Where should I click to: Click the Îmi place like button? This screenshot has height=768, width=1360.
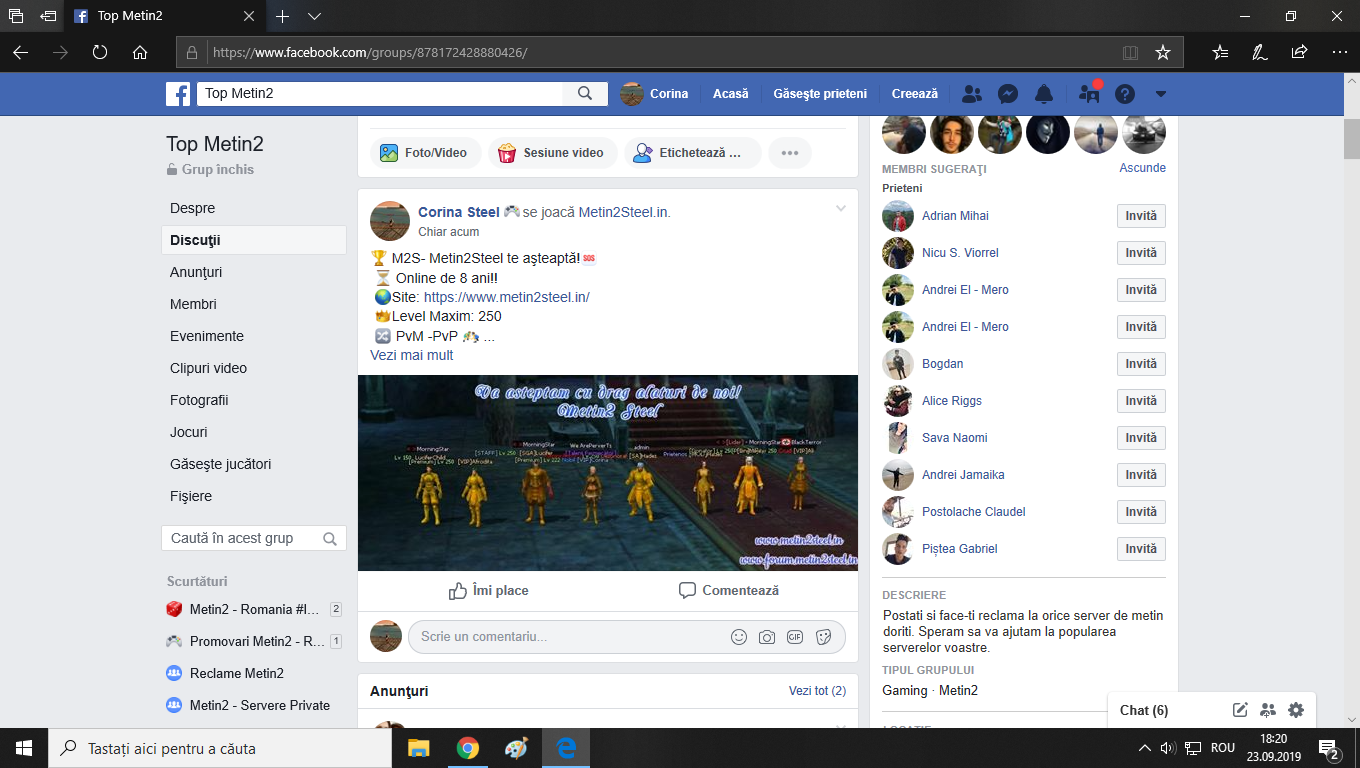(x=488, y=591)
